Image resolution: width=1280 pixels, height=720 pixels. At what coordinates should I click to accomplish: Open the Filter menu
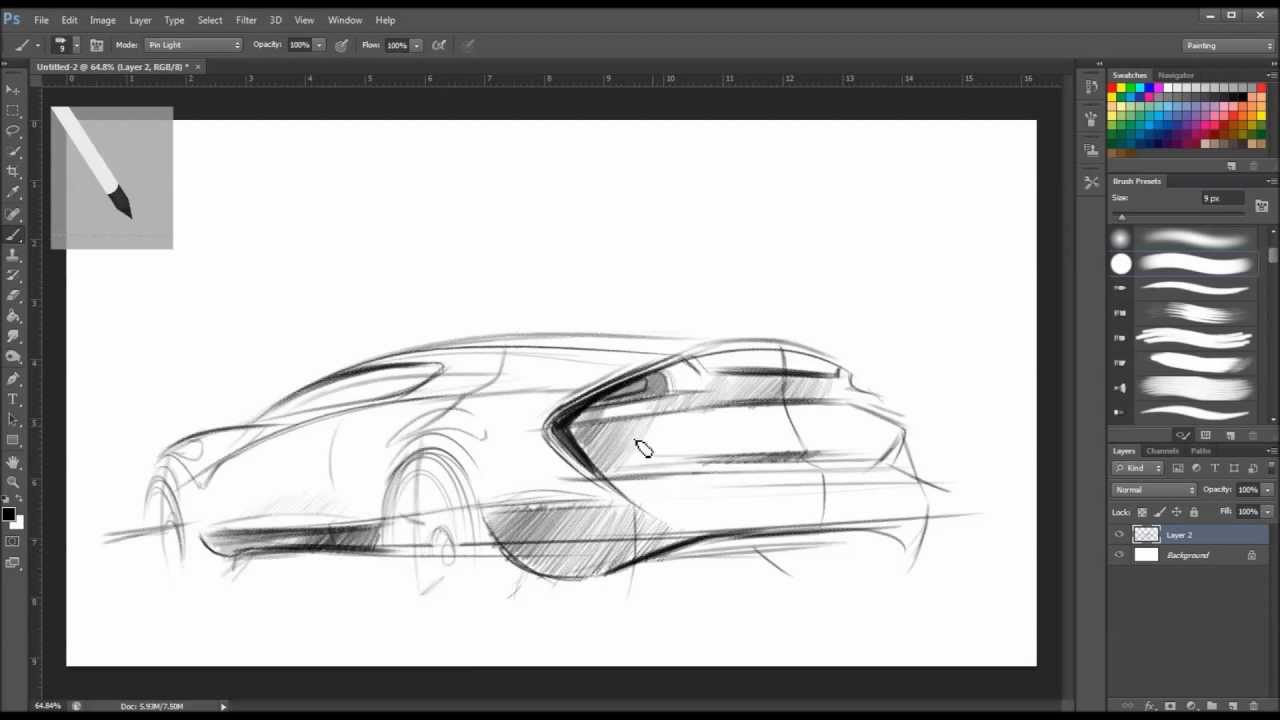pyautogui.click(x=246, y=20)
